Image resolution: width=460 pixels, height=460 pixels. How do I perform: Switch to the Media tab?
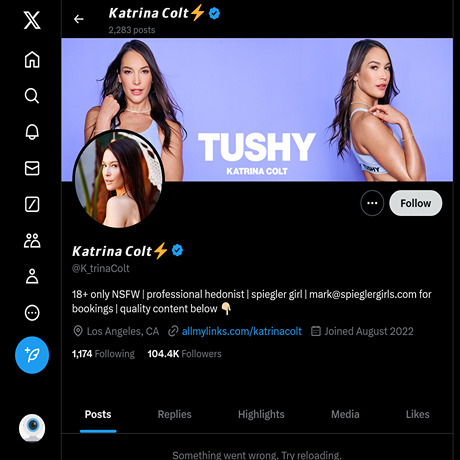pos(345,414)
